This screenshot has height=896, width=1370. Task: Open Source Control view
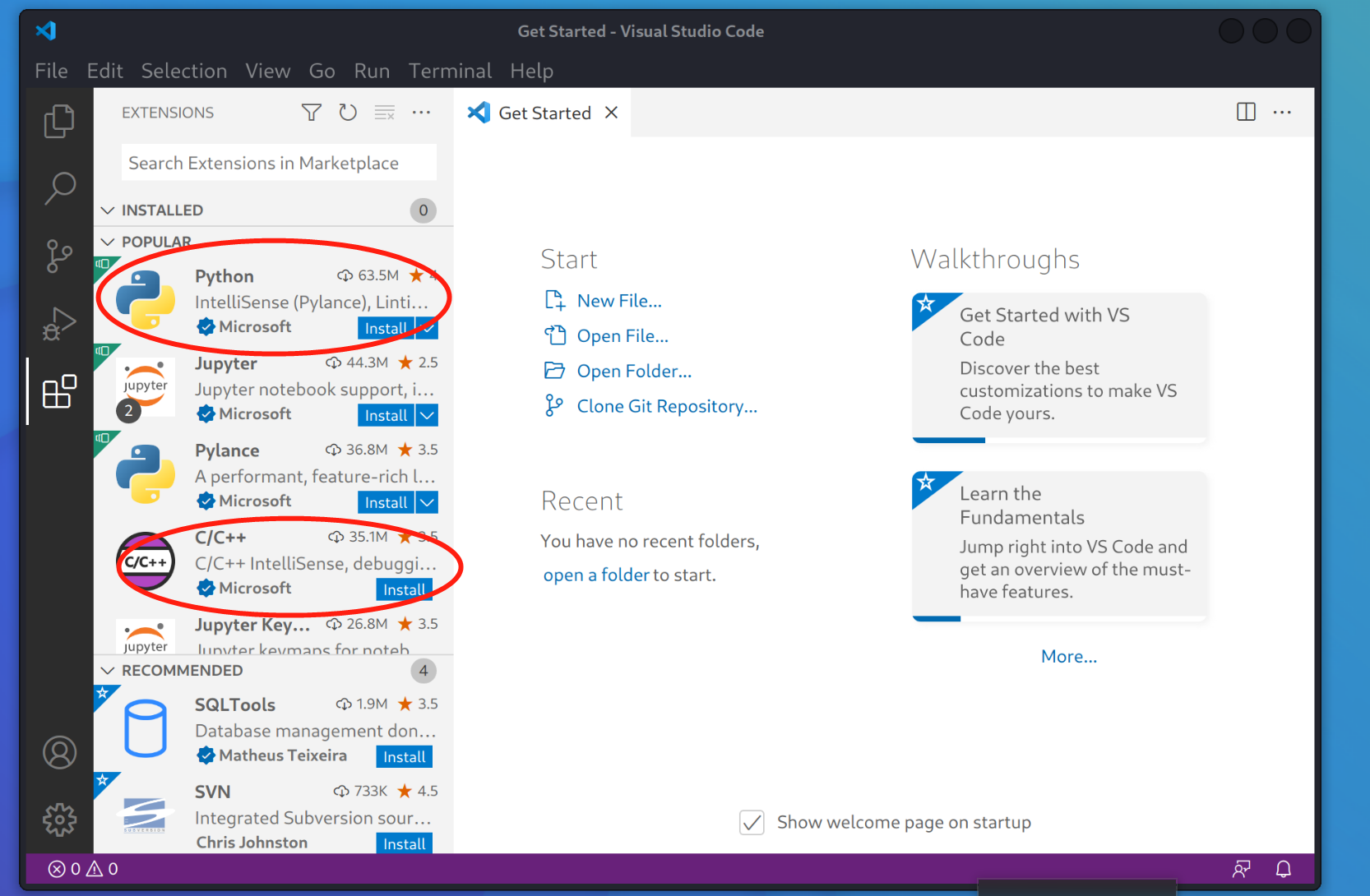[x=59, y=256]
